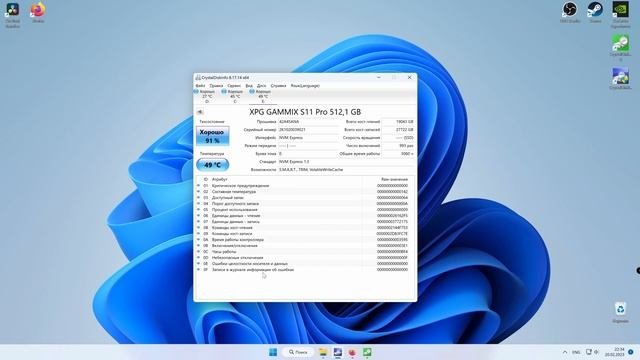Click the Общее время работы value field
The height and width of the screenshot is (360, 640).
tap(398, 154)
